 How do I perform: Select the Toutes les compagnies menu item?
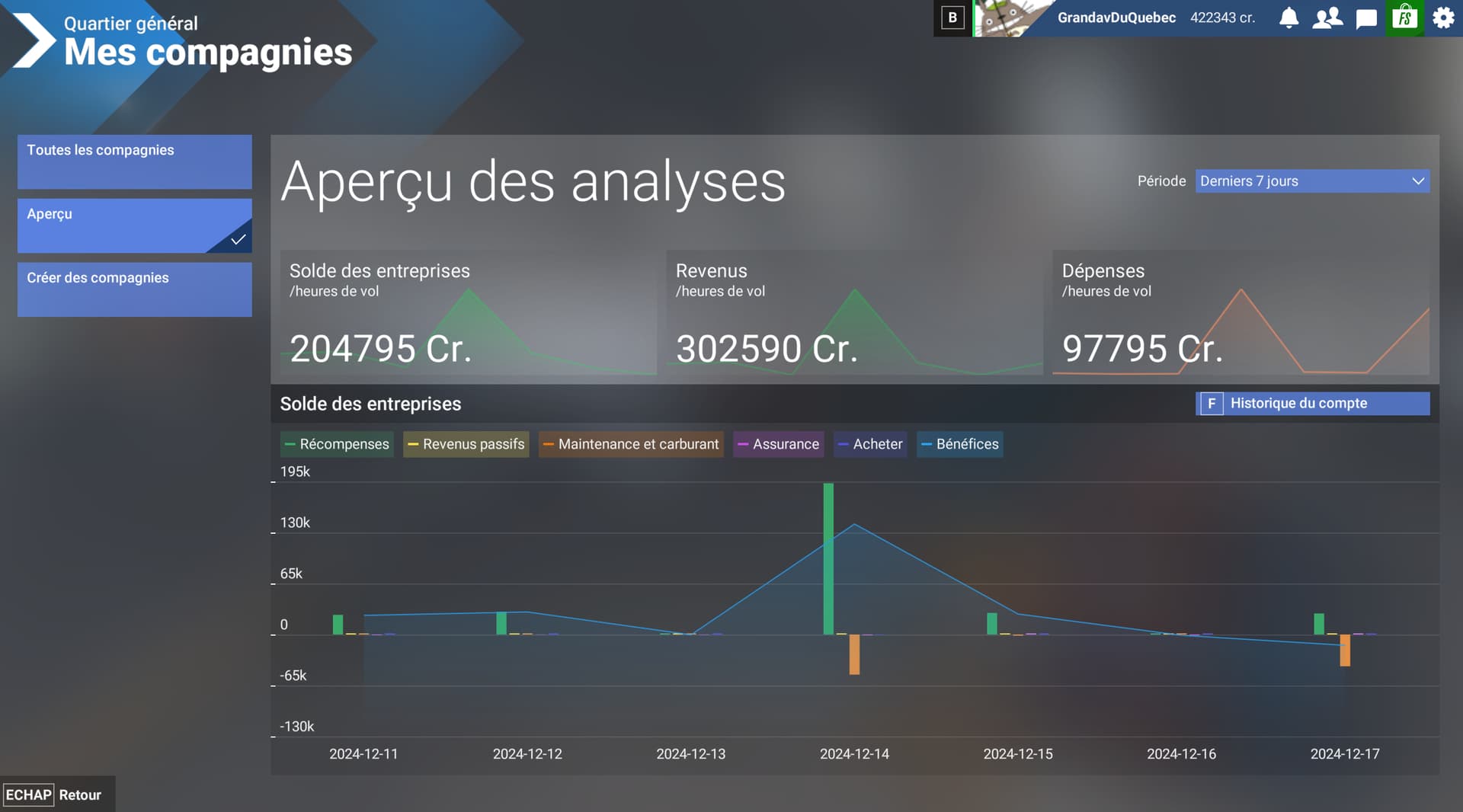[135, 161]
